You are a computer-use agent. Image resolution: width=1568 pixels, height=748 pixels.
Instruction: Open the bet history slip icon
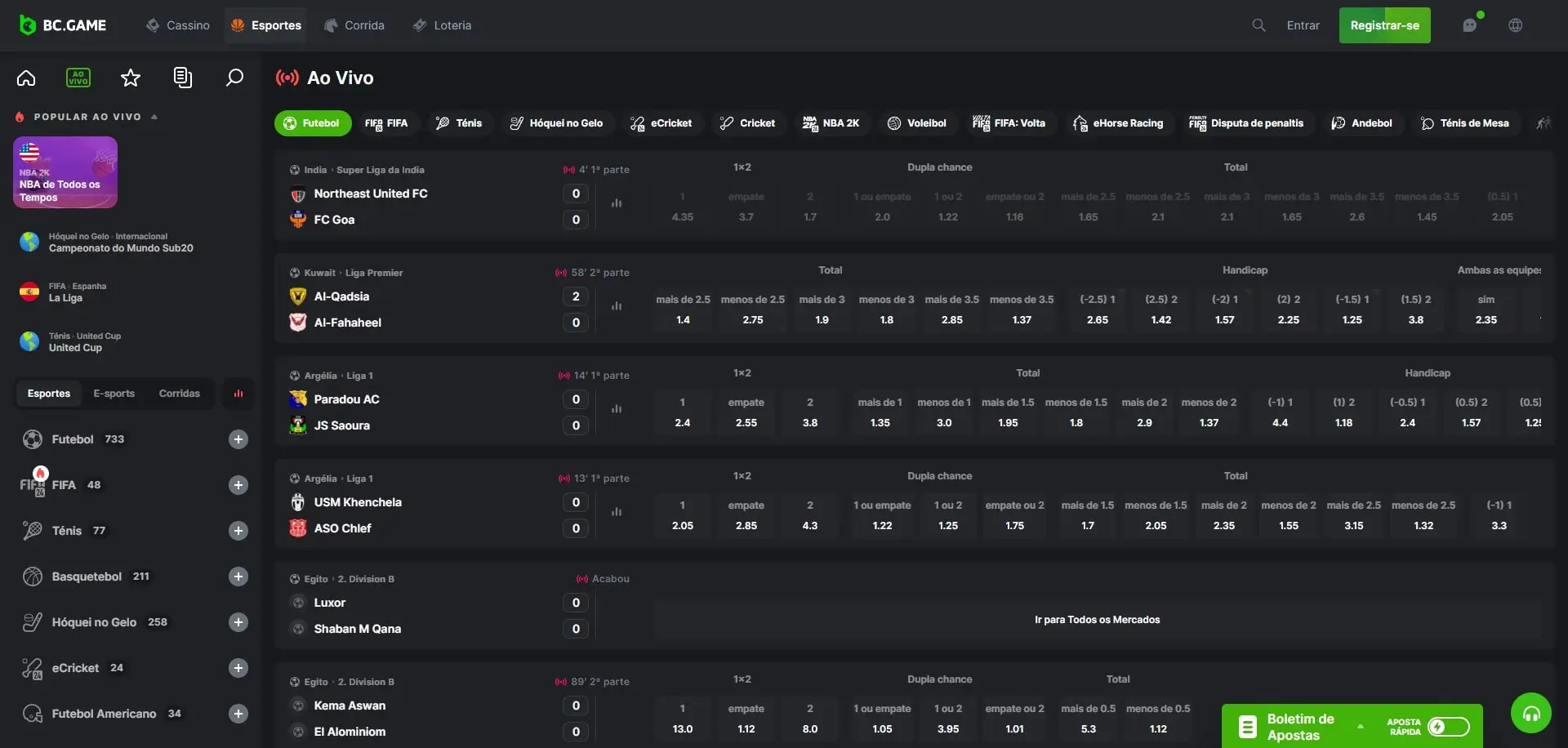(x=183, y=78)
